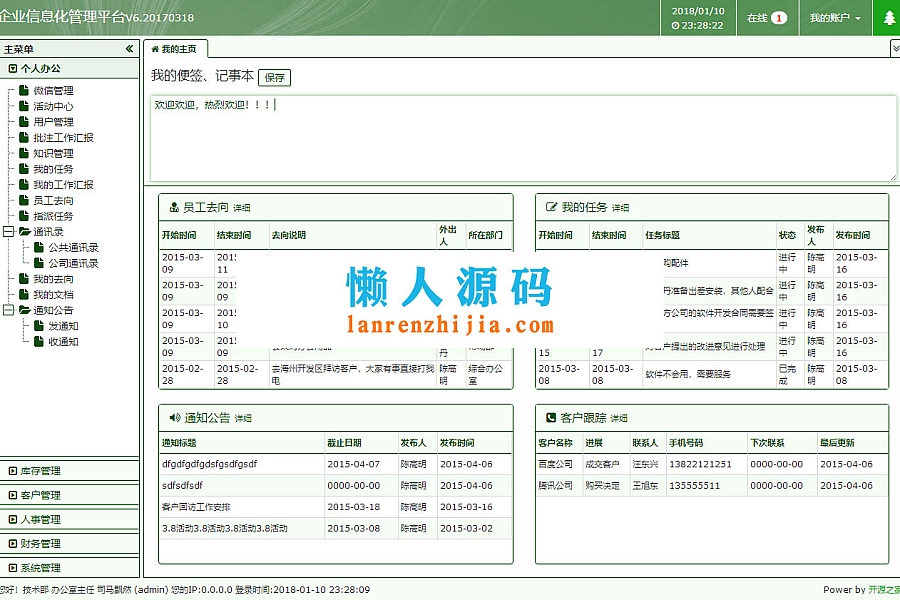Open 知识管理 from the tree menu
Screen dimensions: 900x600
point(53,153)
